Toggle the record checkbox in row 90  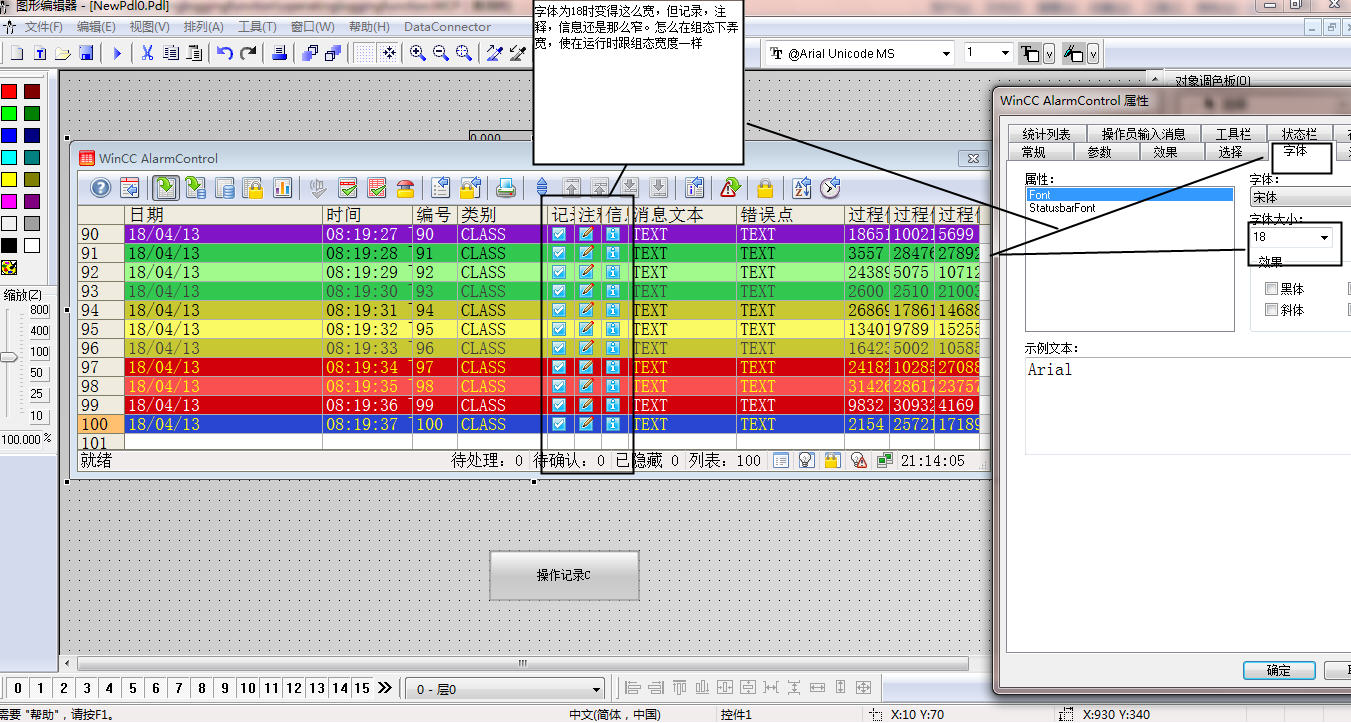[x=559, y=234]
